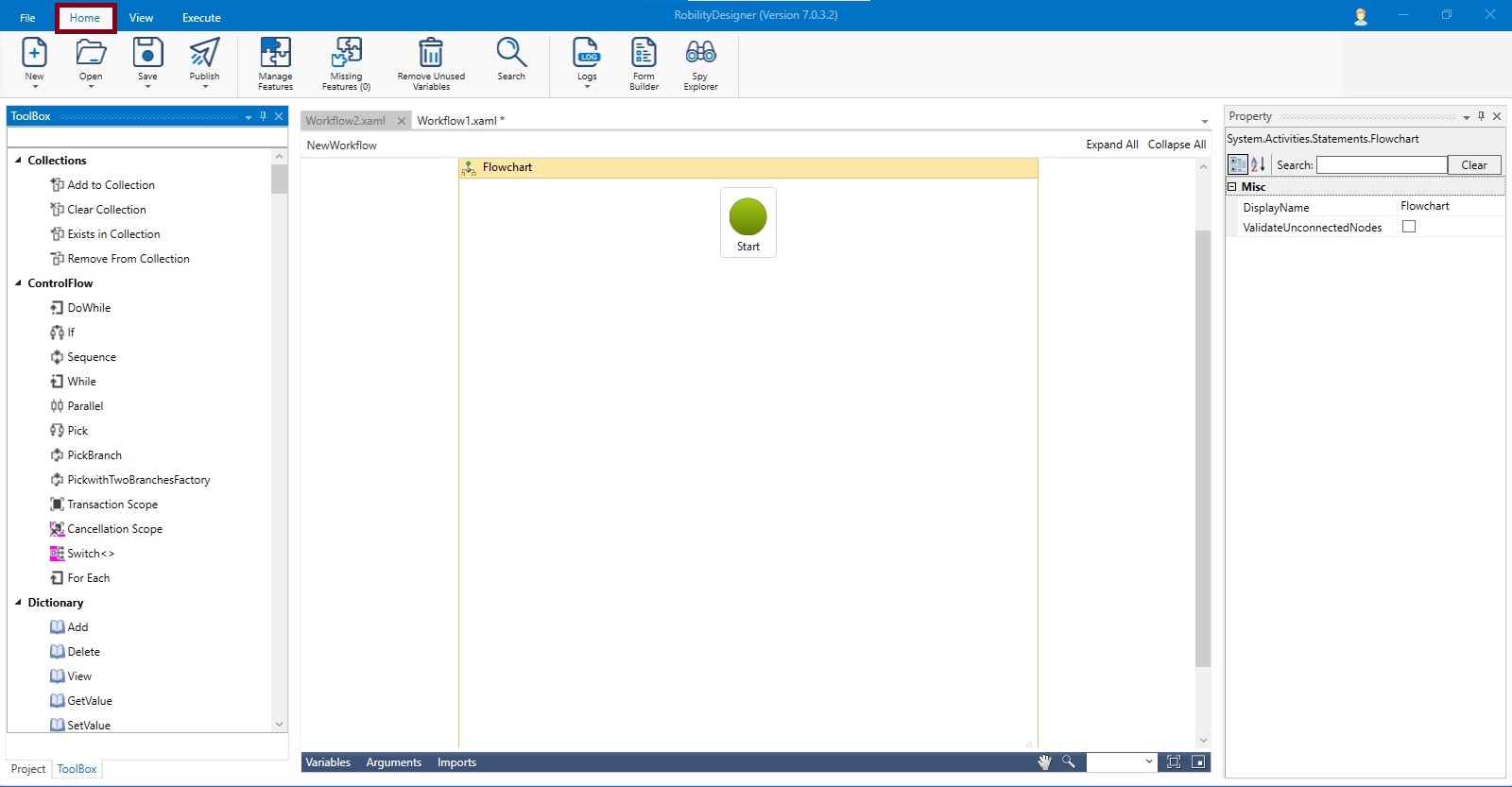Click the Search magnifier in ribbon
This screenshot has width=1512, height=787.
511,54
